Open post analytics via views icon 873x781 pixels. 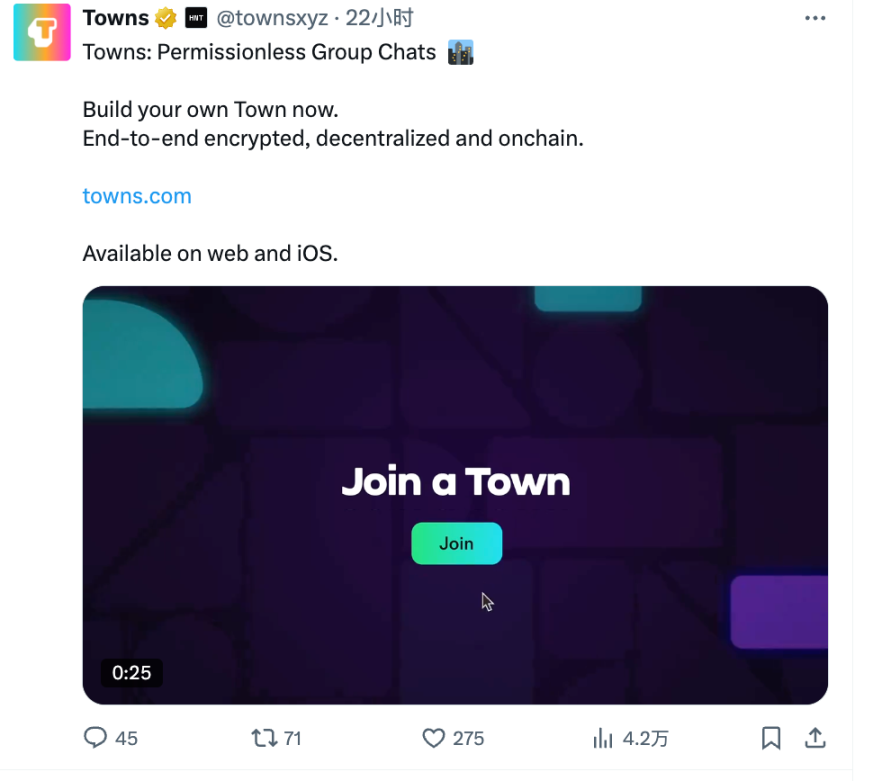(x=602, y=738)
